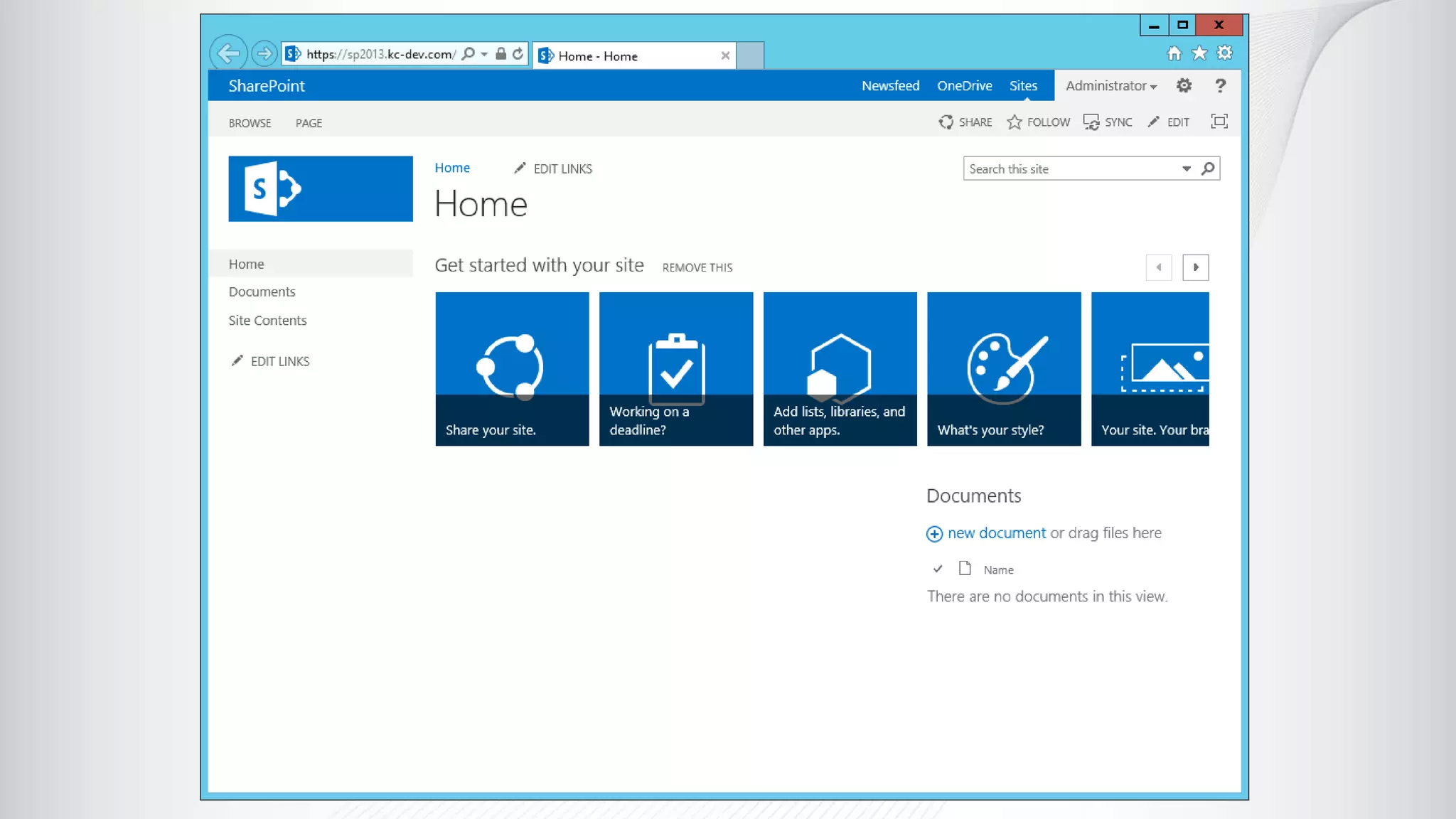Image resolution: width=1456 pixels, height=819 pixels.
Task: Click the Sync library icon
Action: tap(1091, 122)
